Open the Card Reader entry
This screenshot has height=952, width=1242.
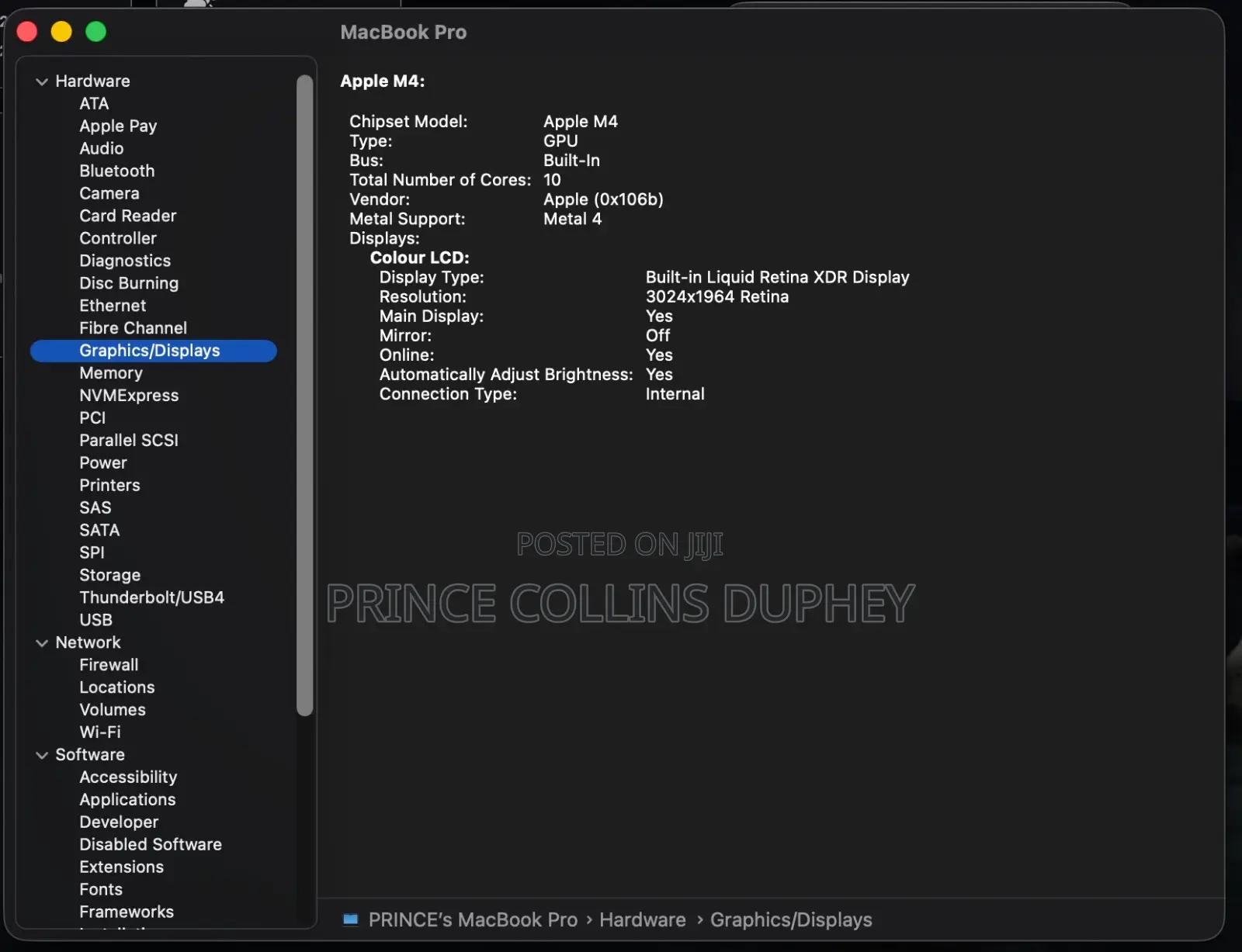point(128,216)
